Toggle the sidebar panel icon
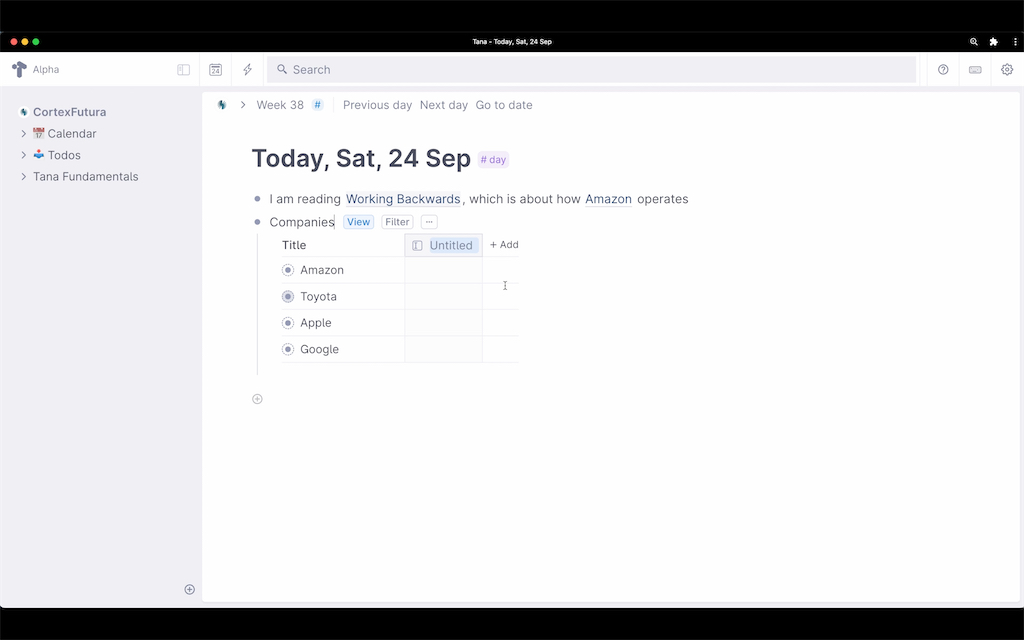 pyautogui.click(x=184, y=70)
